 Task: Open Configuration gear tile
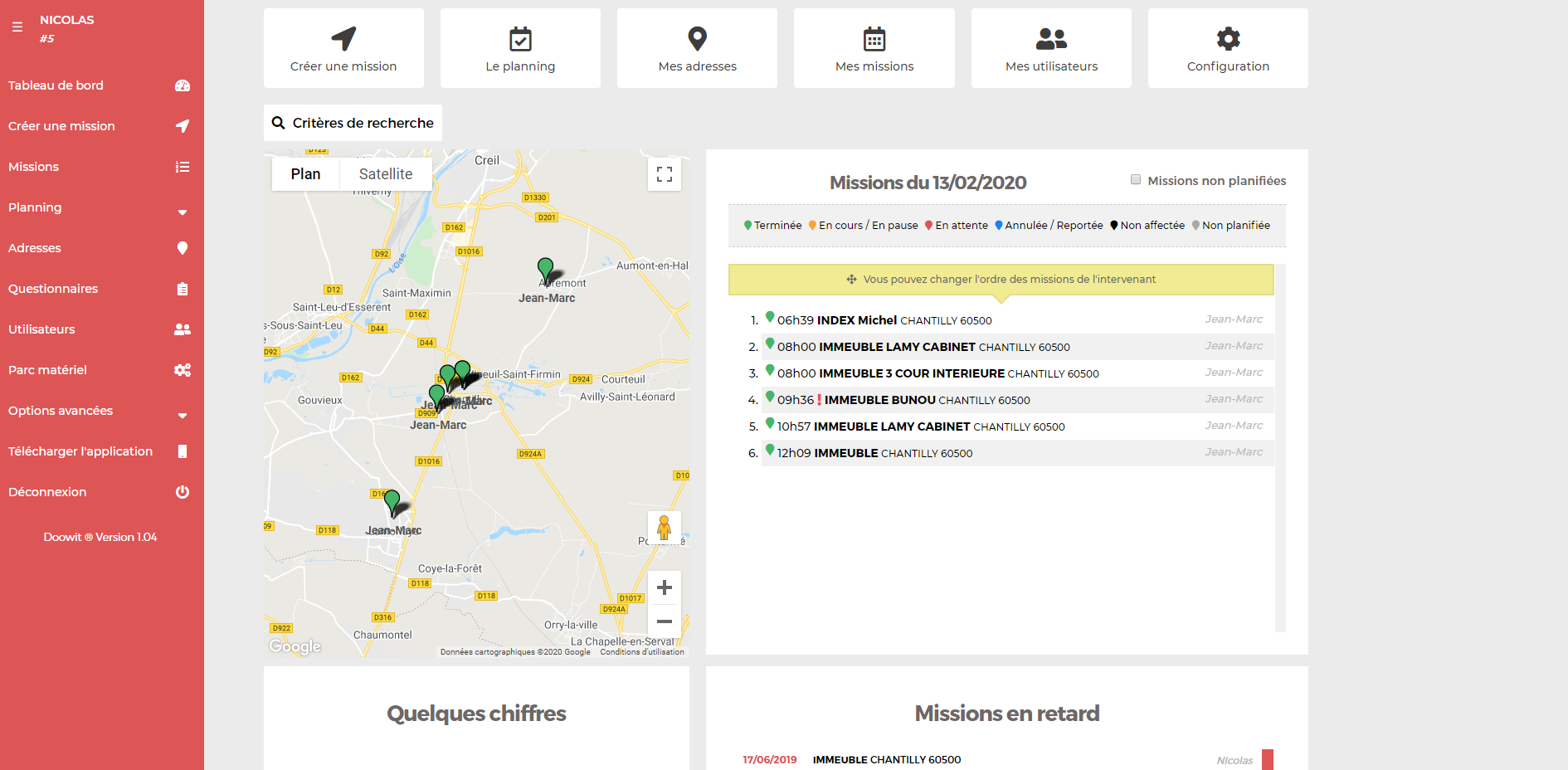click(1228, 48)
